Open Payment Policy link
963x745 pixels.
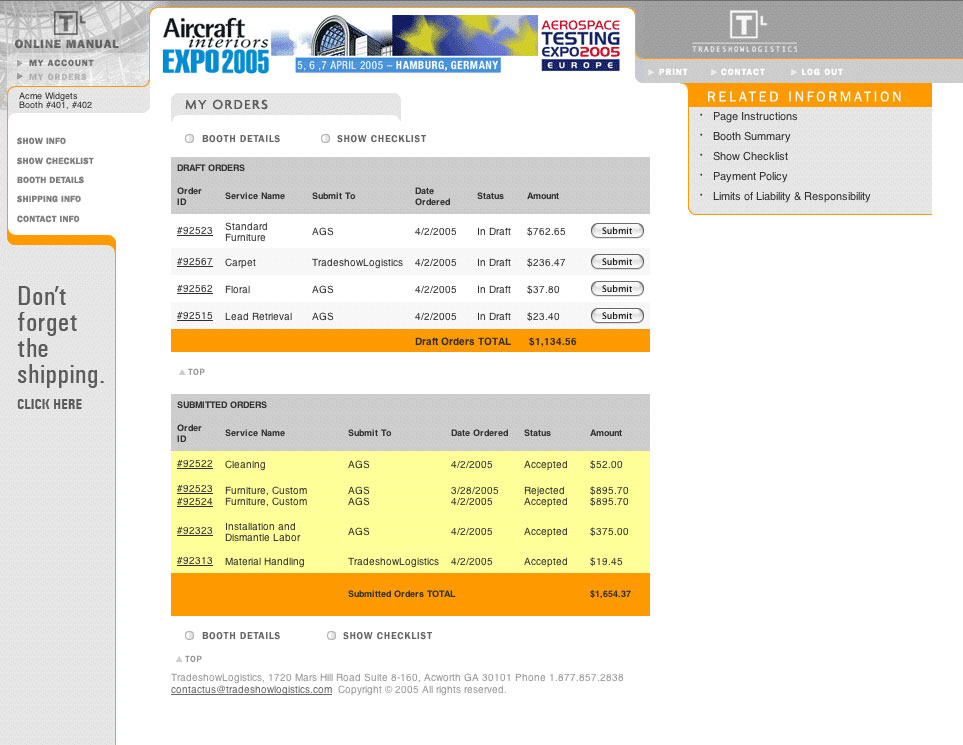click(750, 176)
